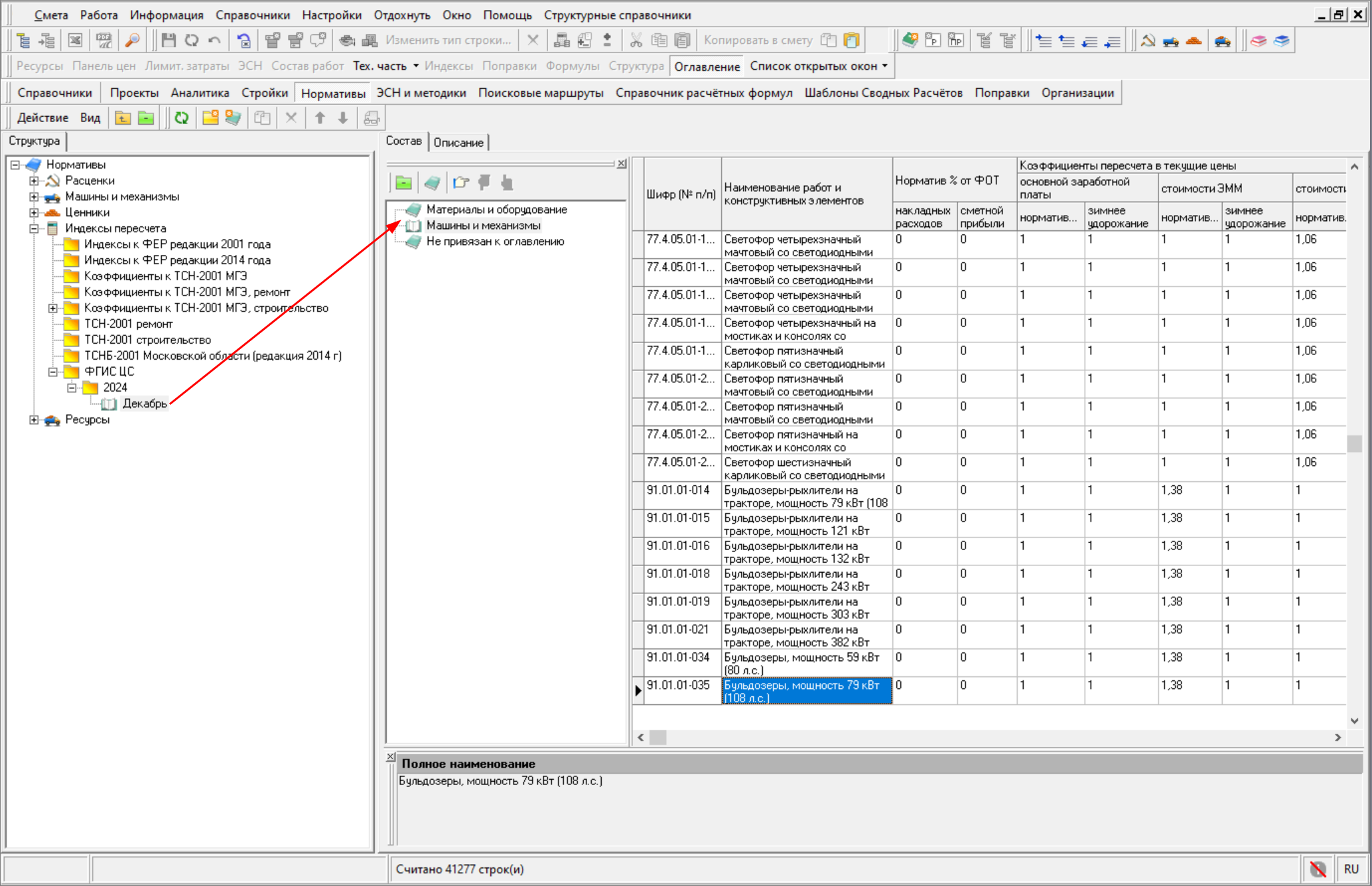Click the move down arrow icon

tap(343, 118)
